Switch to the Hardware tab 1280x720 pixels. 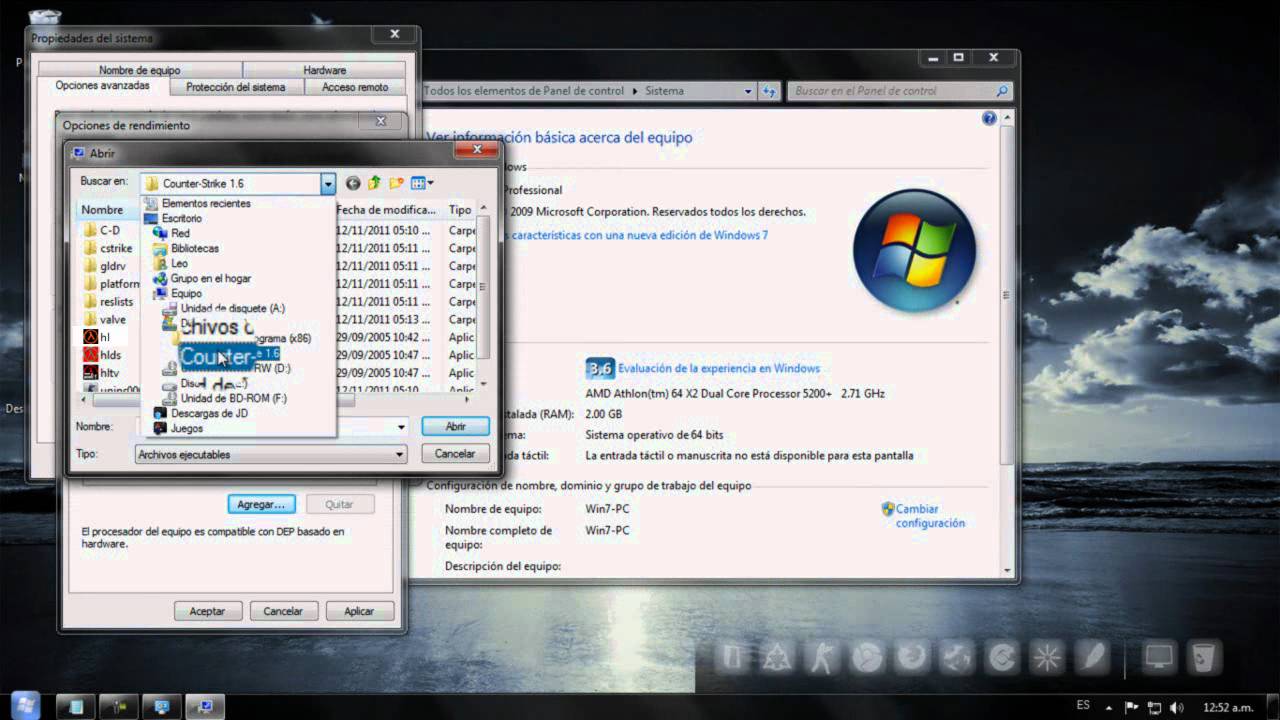point(324,70)
